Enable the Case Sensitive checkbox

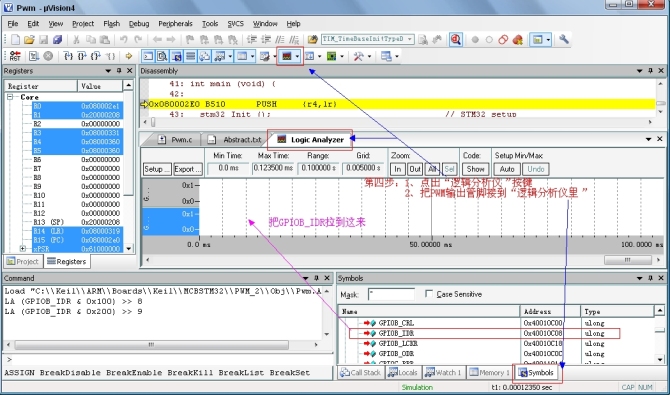(x=429, y=294)
